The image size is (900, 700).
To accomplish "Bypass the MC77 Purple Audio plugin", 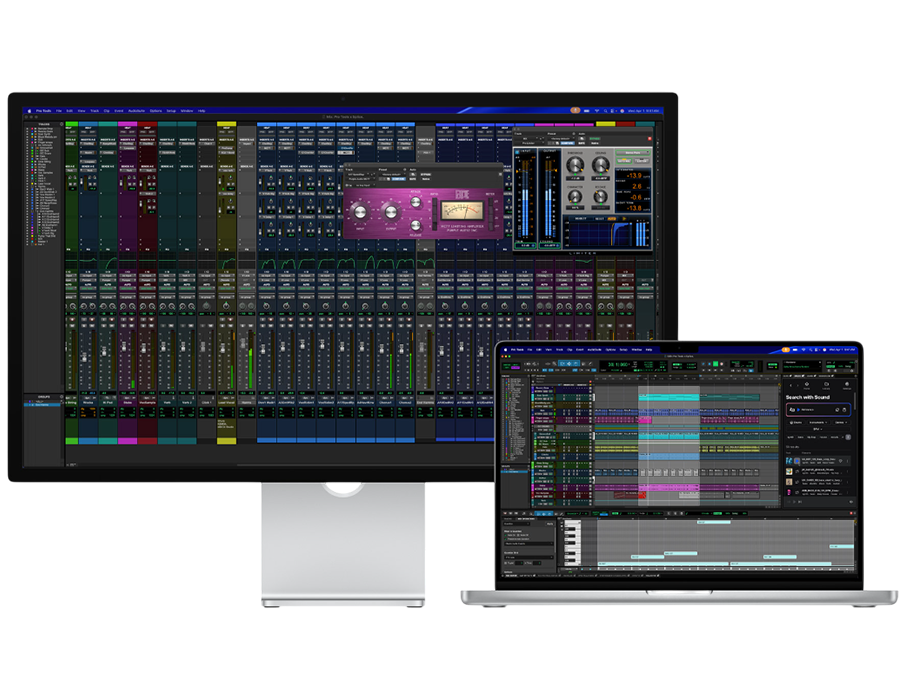I will pos(425,174).
